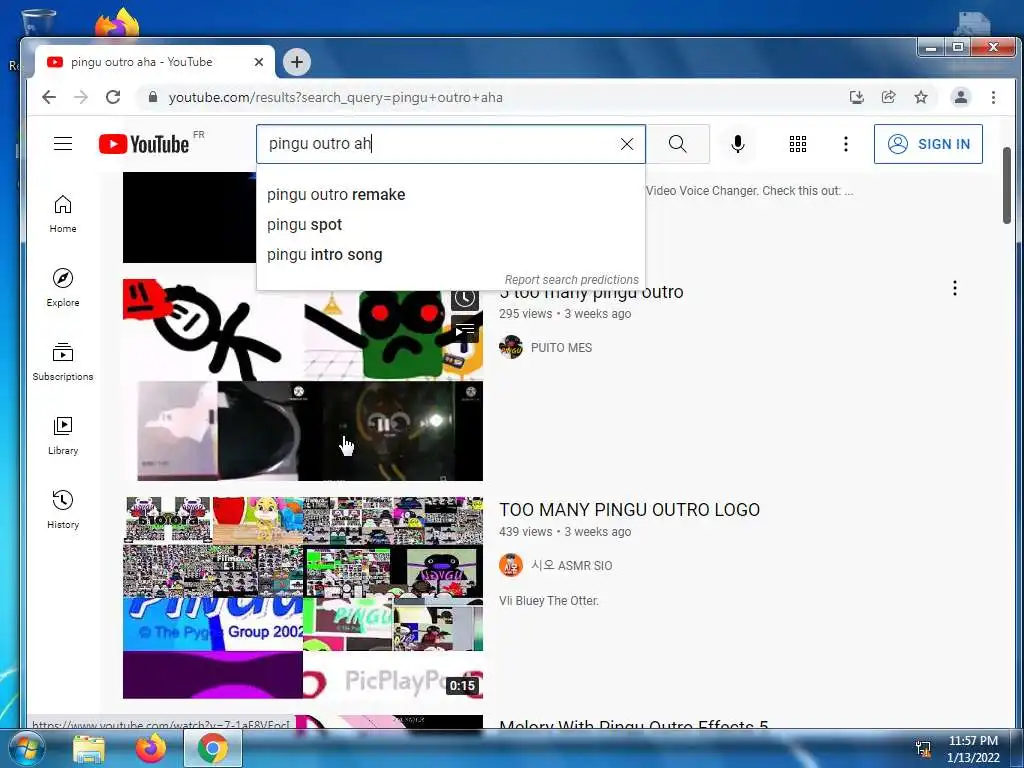
Task: Click Chrome icon in the taskbar
Action: pos(212,748)
